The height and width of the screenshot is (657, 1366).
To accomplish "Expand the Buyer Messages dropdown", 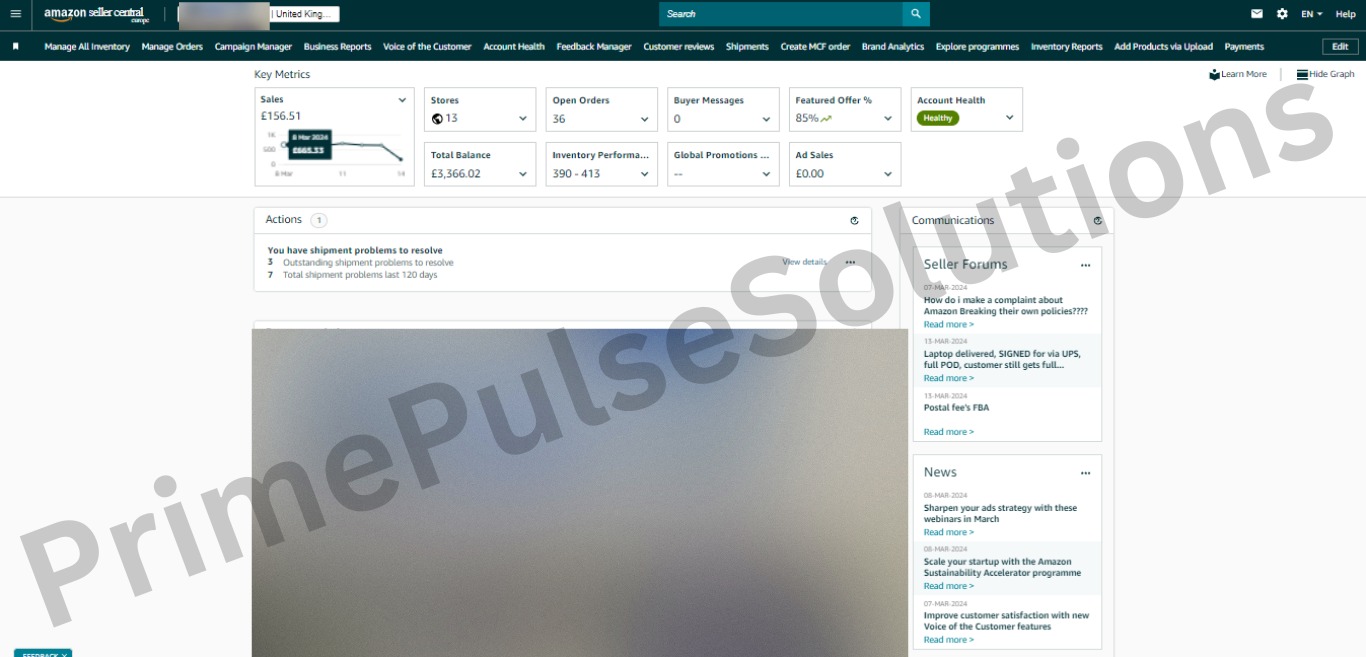I will pyautogui.click(x=766, y=119).
